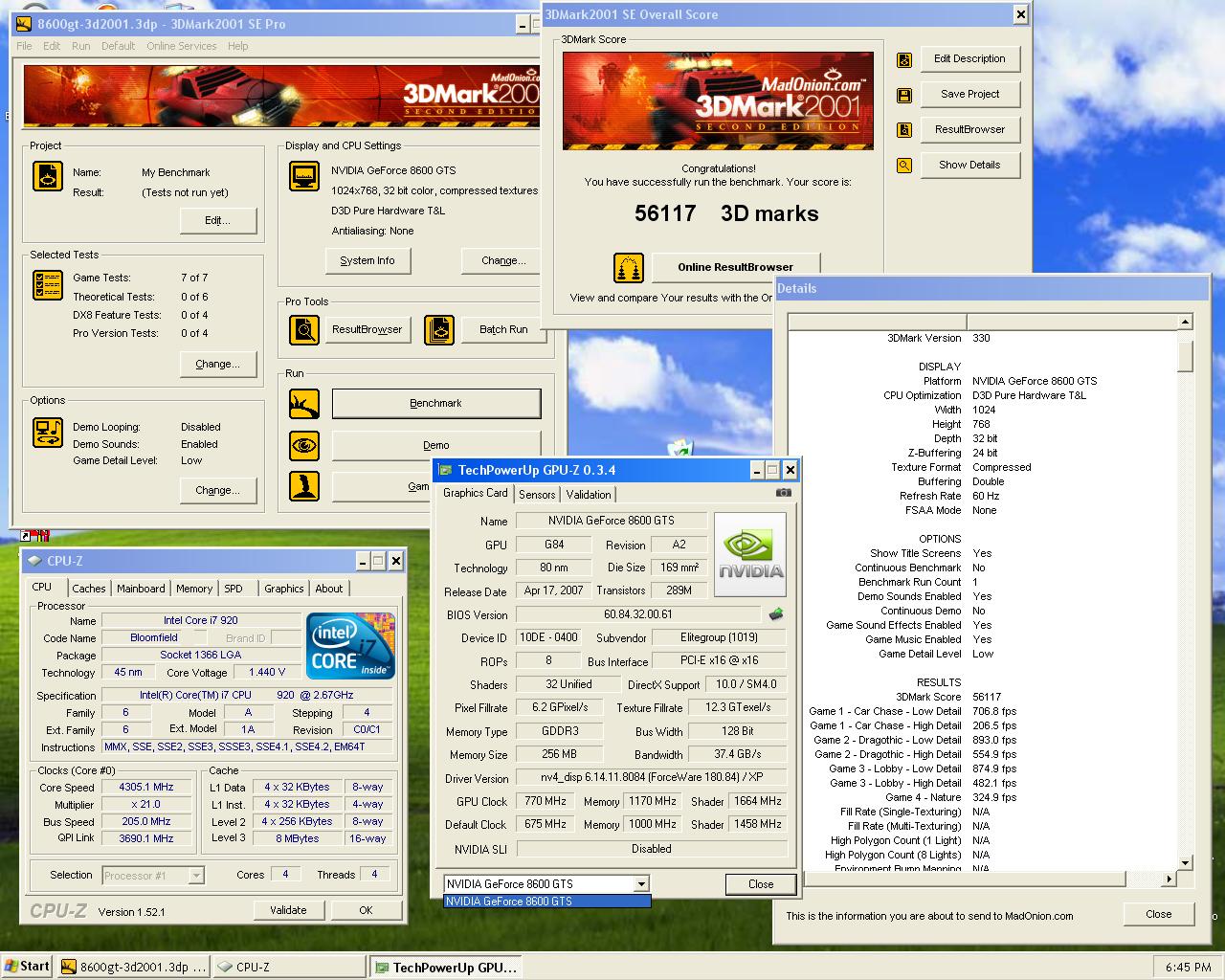Switch to the Graphics tab in CPU-Z
1225x980 pixels.
tap(284, 589)
